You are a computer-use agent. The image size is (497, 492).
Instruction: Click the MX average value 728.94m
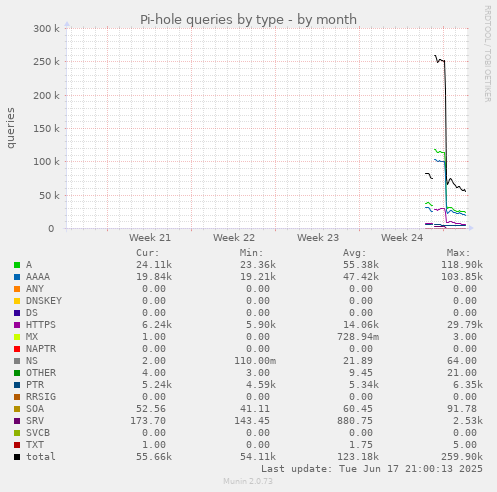click(x=358, y=337)
